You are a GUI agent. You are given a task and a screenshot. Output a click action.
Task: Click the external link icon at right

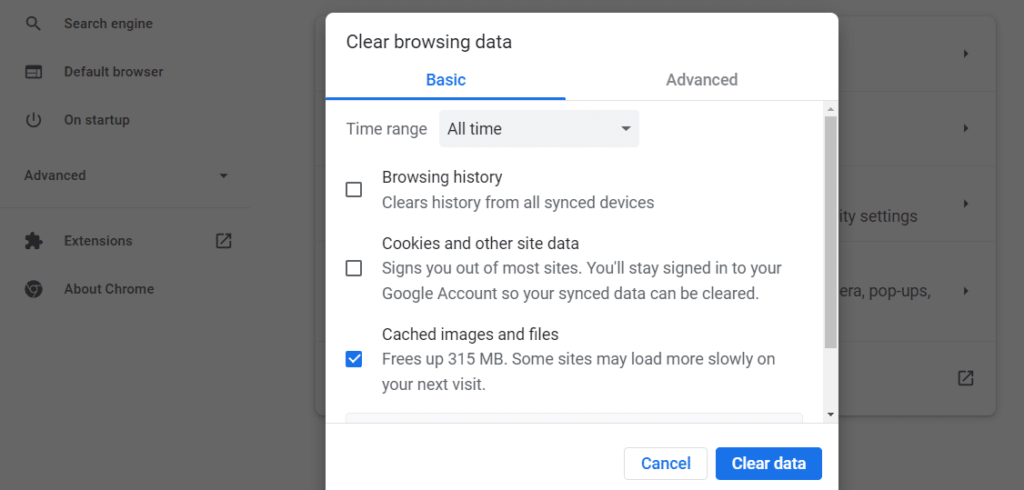point(965,378)
